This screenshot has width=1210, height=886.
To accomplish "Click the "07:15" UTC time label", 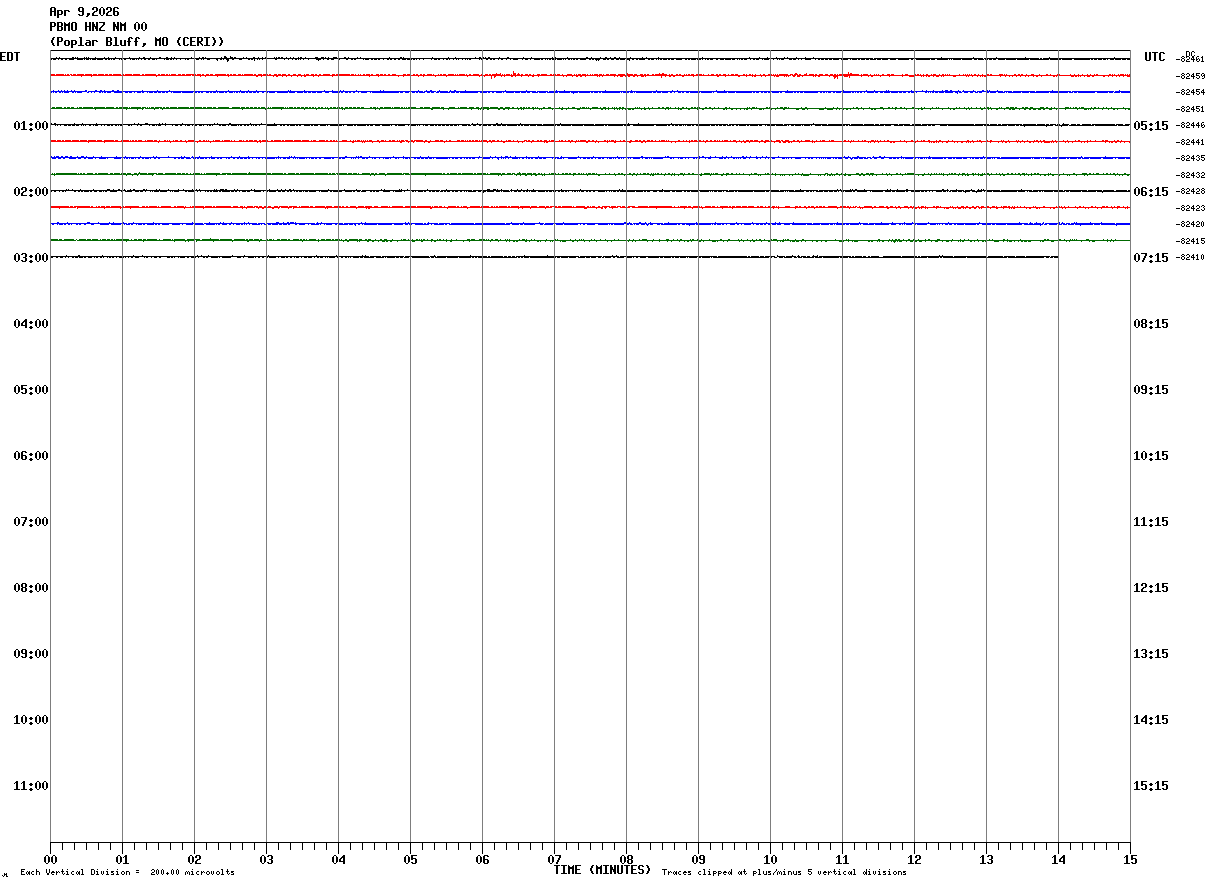I will 1151,258.
